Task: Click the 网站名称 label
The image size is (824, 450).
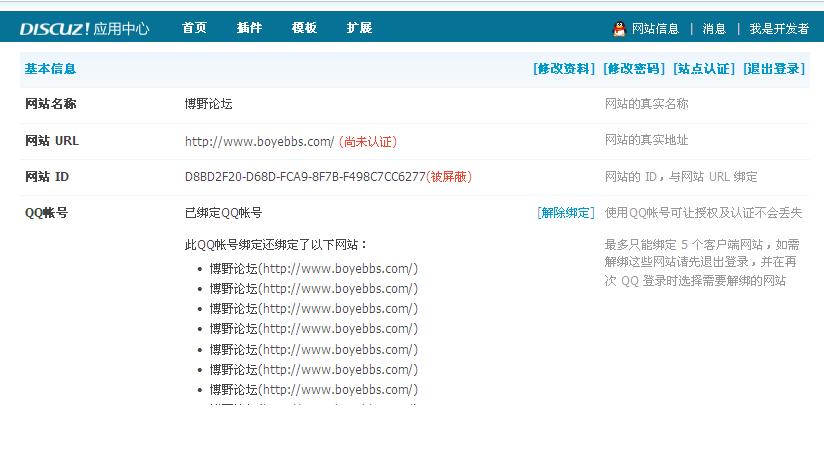Action: [x=50, y=104]
